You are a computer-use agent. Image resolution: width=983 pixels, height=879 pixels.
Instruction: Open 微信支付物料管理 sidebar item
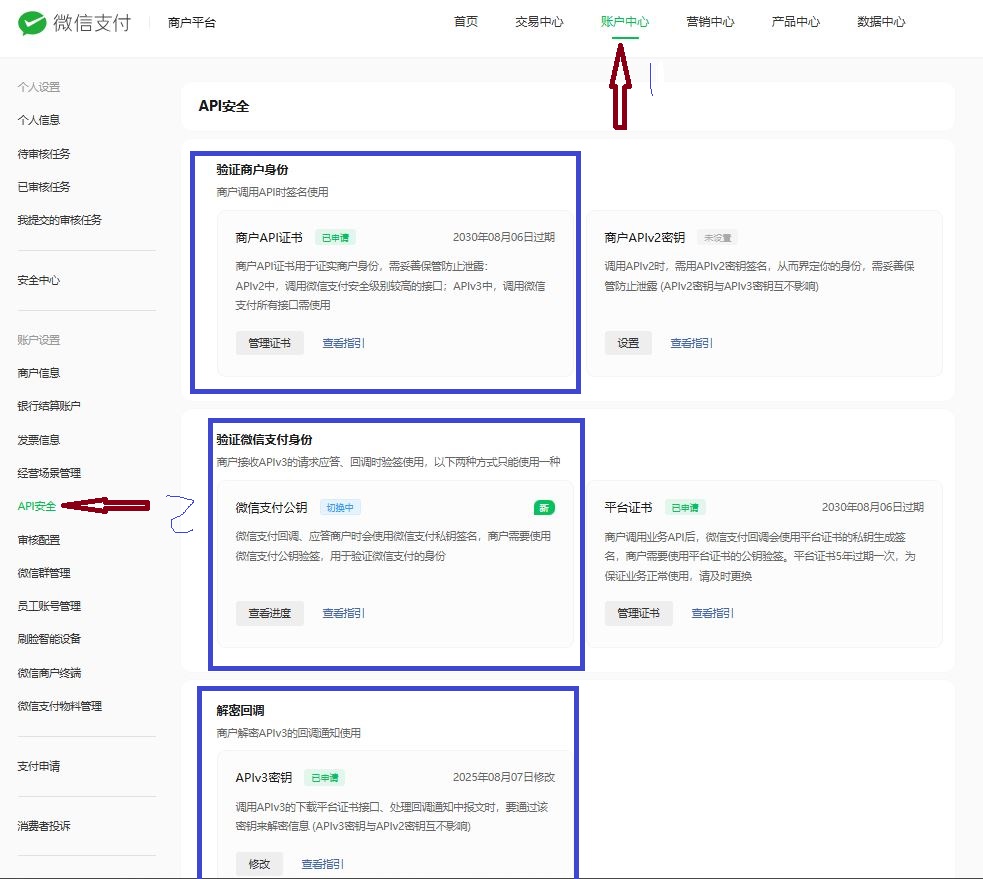(60, 707)
